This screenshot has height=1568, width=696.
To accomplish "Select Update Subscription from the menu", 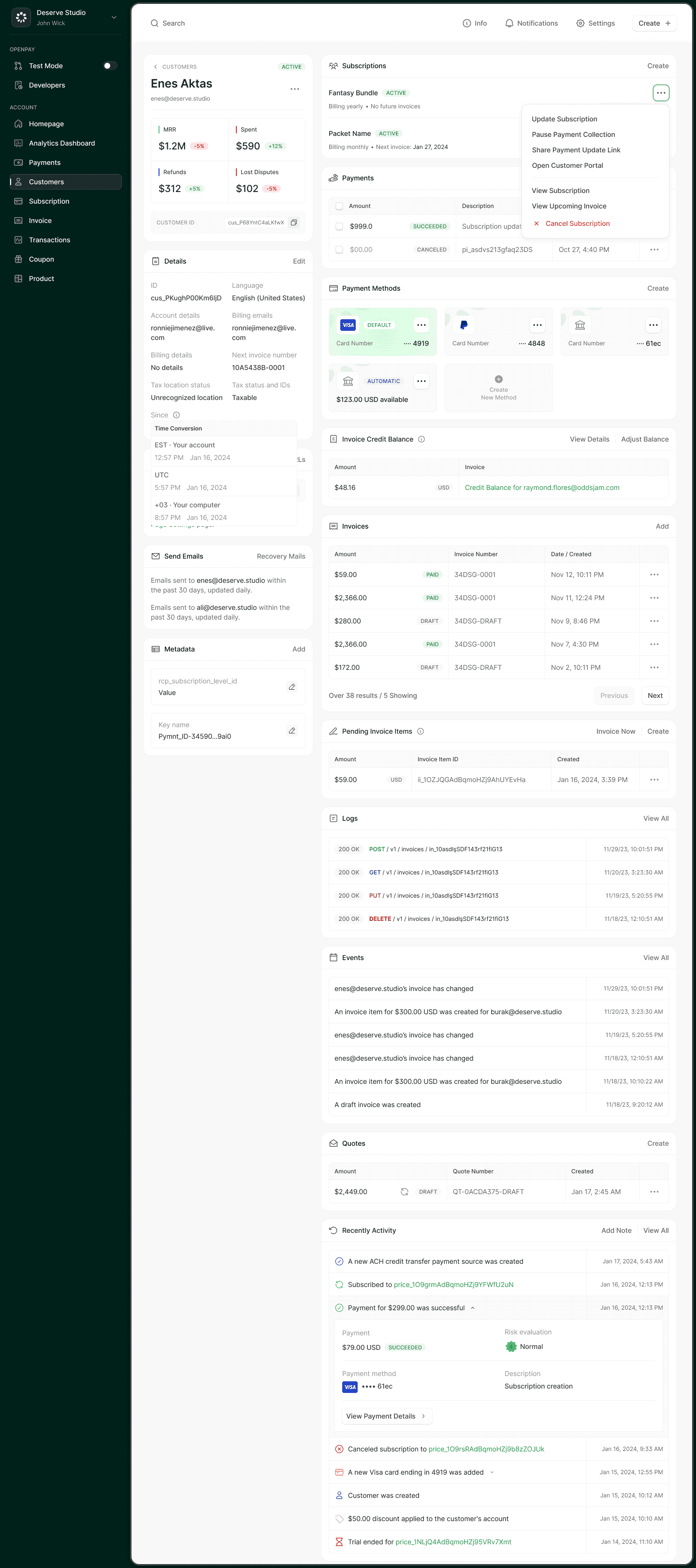I will click(x=564, y=119).
